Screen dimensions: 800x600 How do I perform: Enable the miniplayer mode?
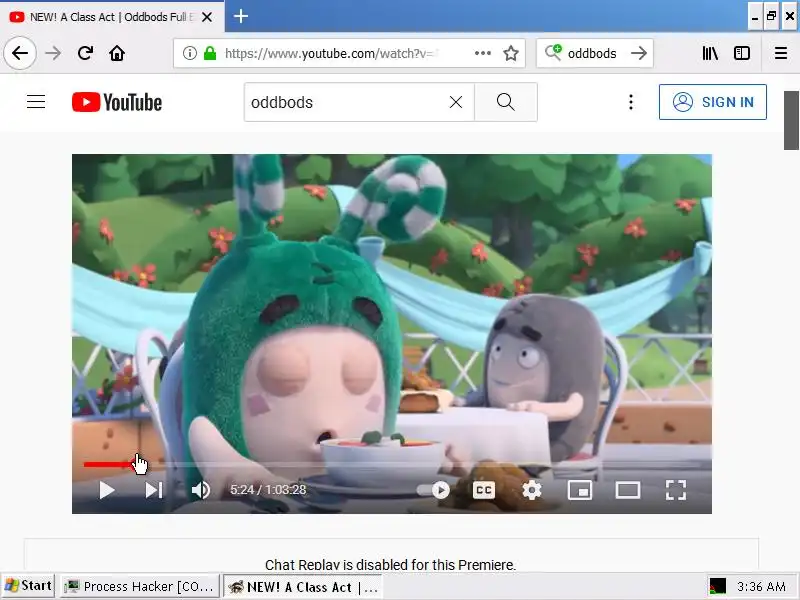coord(580,490)
